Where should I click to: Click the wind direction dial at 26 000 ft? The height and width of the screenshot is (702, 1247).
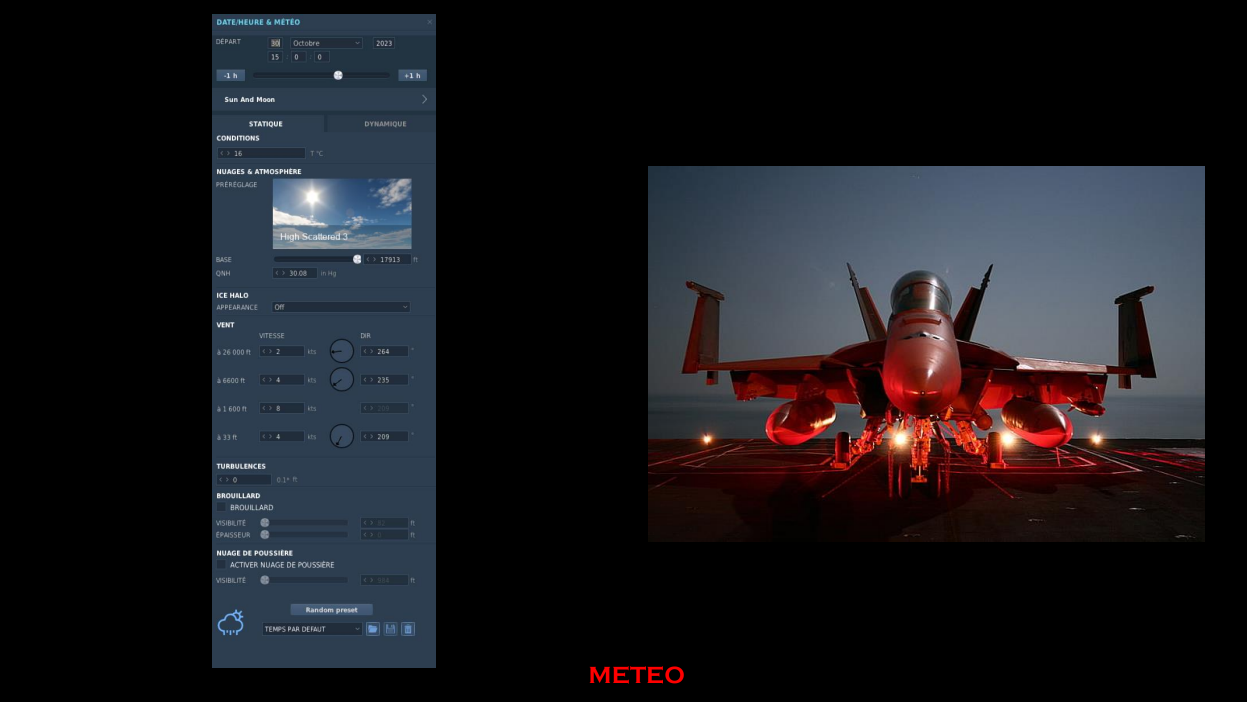(342, 351)
